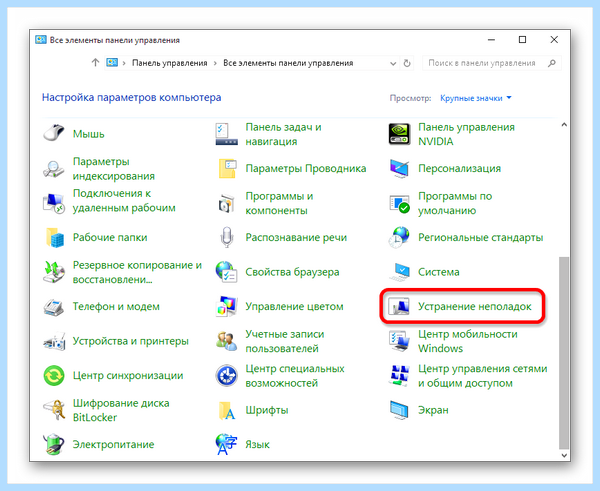
Task: Click the Параметры Проводника folder icon
Action: click(x=227, y=168)
